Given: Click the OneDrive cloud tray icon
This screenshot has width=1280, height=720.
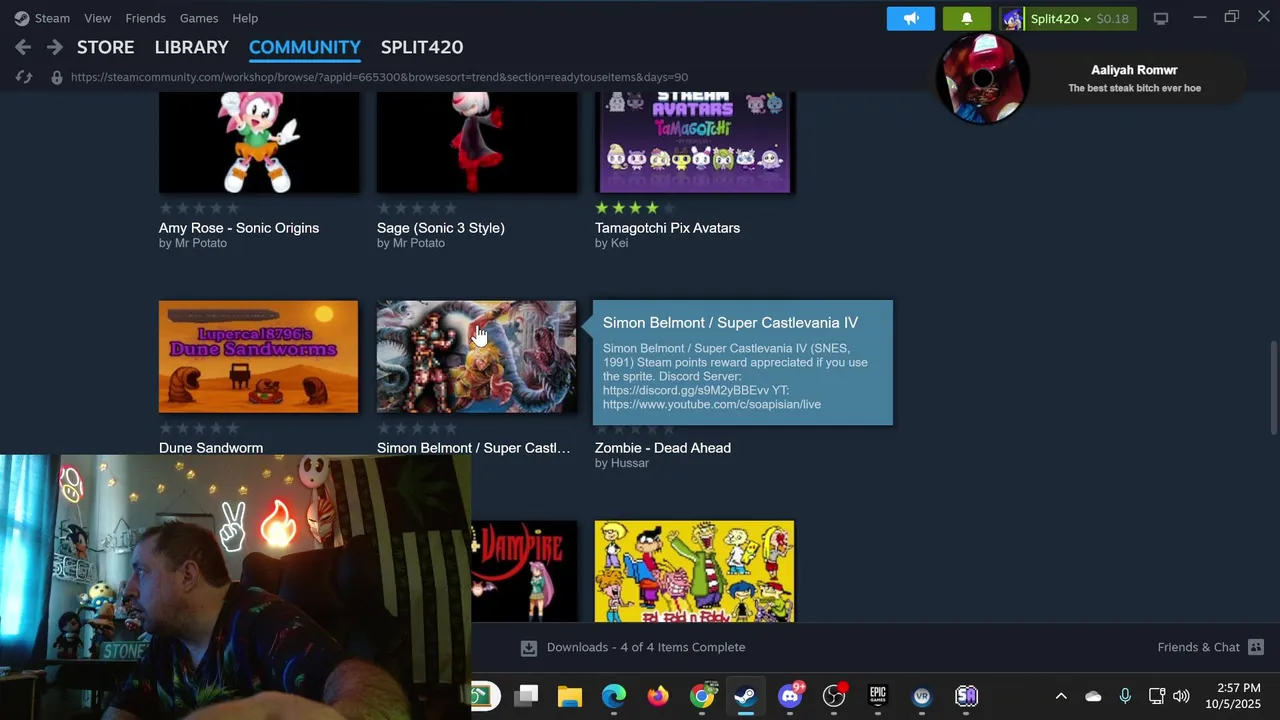Looking at the screenshot, I should (1093, 696).
